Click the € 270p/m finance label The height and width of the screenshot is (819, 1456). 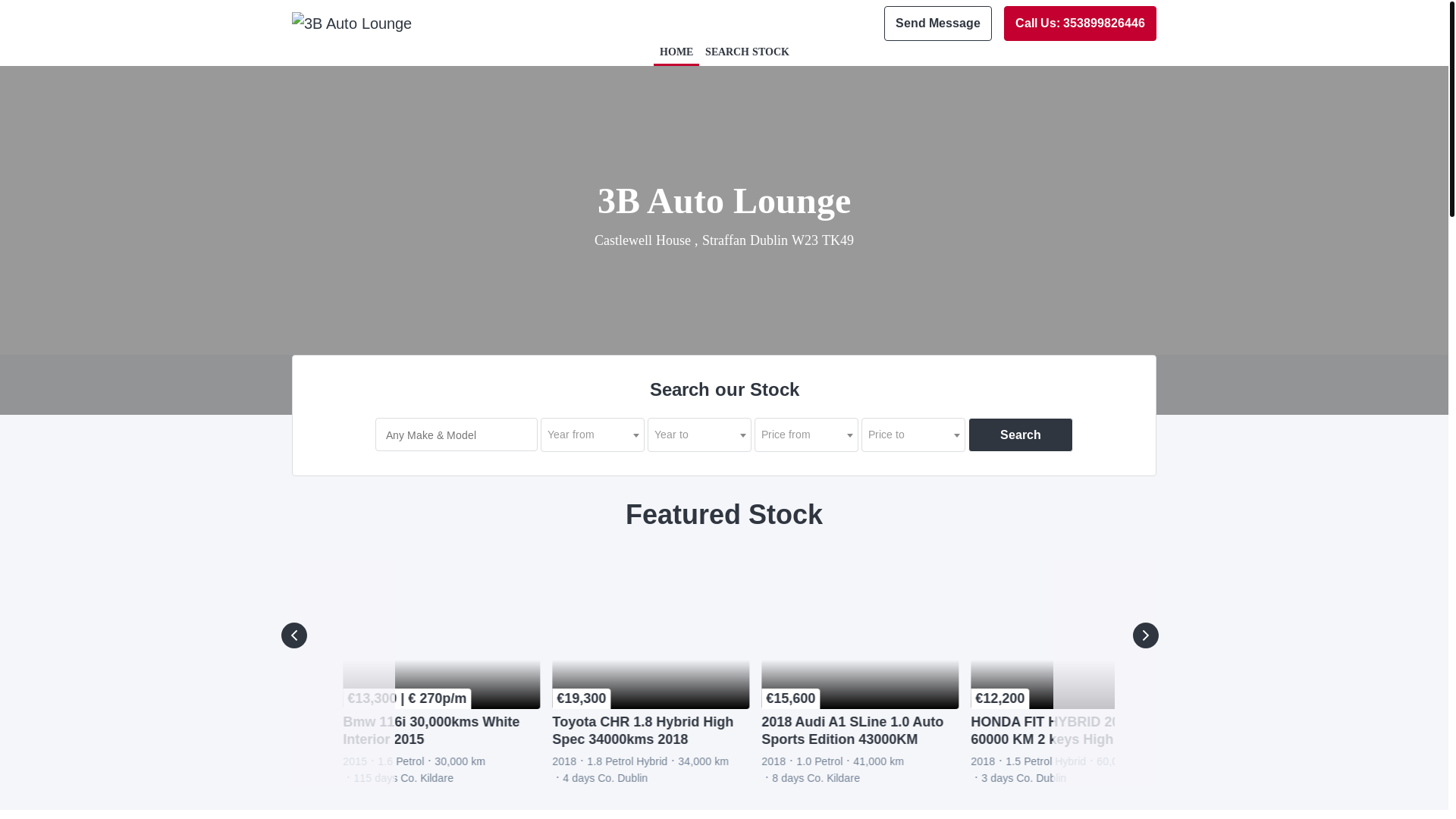coord(437,698)
